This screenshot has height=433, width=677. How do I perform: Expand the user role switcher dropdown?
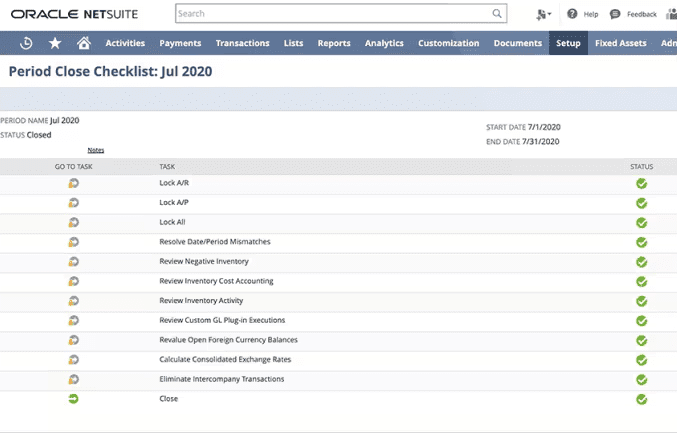coord(543,14)
